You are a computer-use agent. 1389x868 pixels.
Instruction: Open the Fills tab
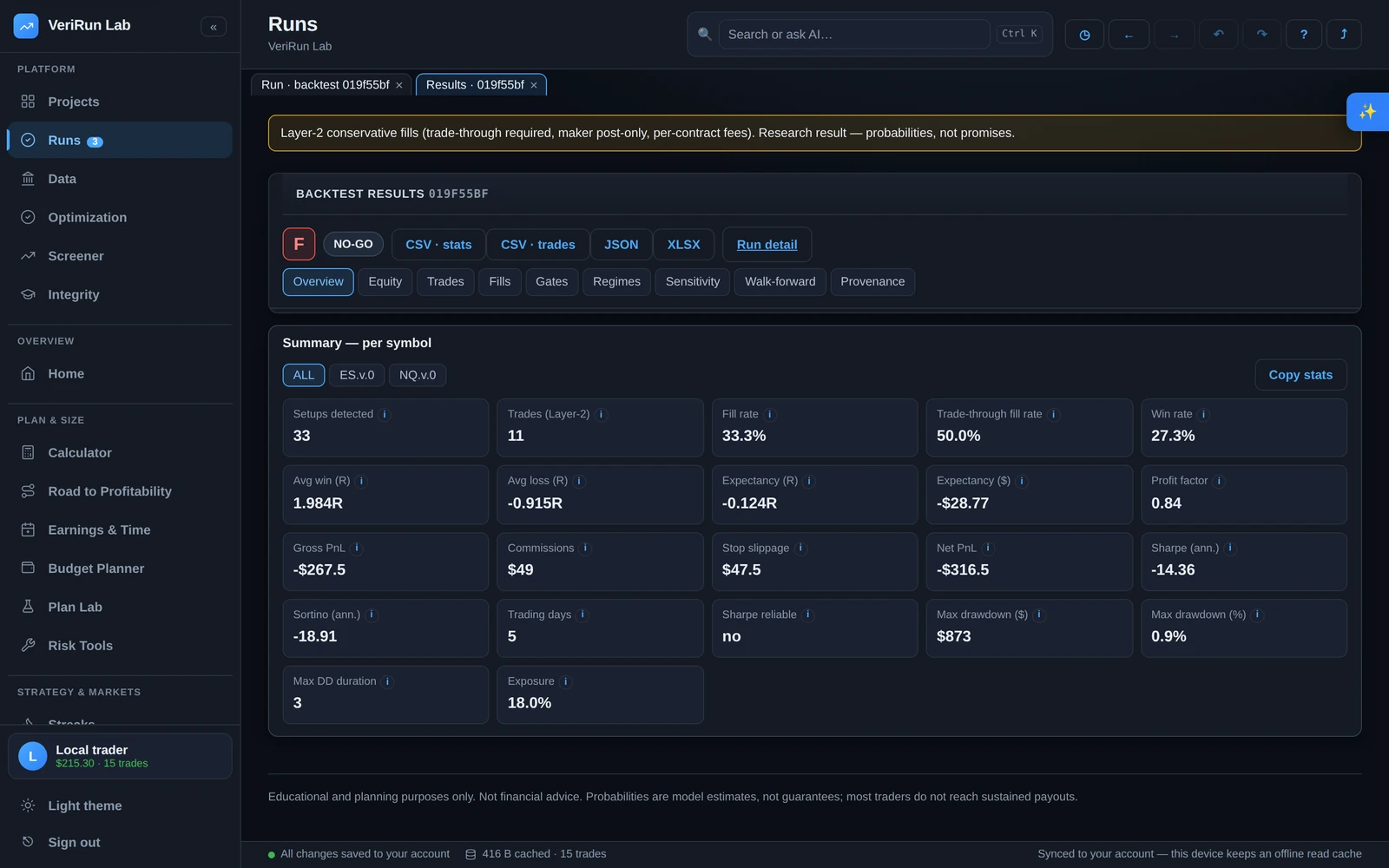coord(500,282)
